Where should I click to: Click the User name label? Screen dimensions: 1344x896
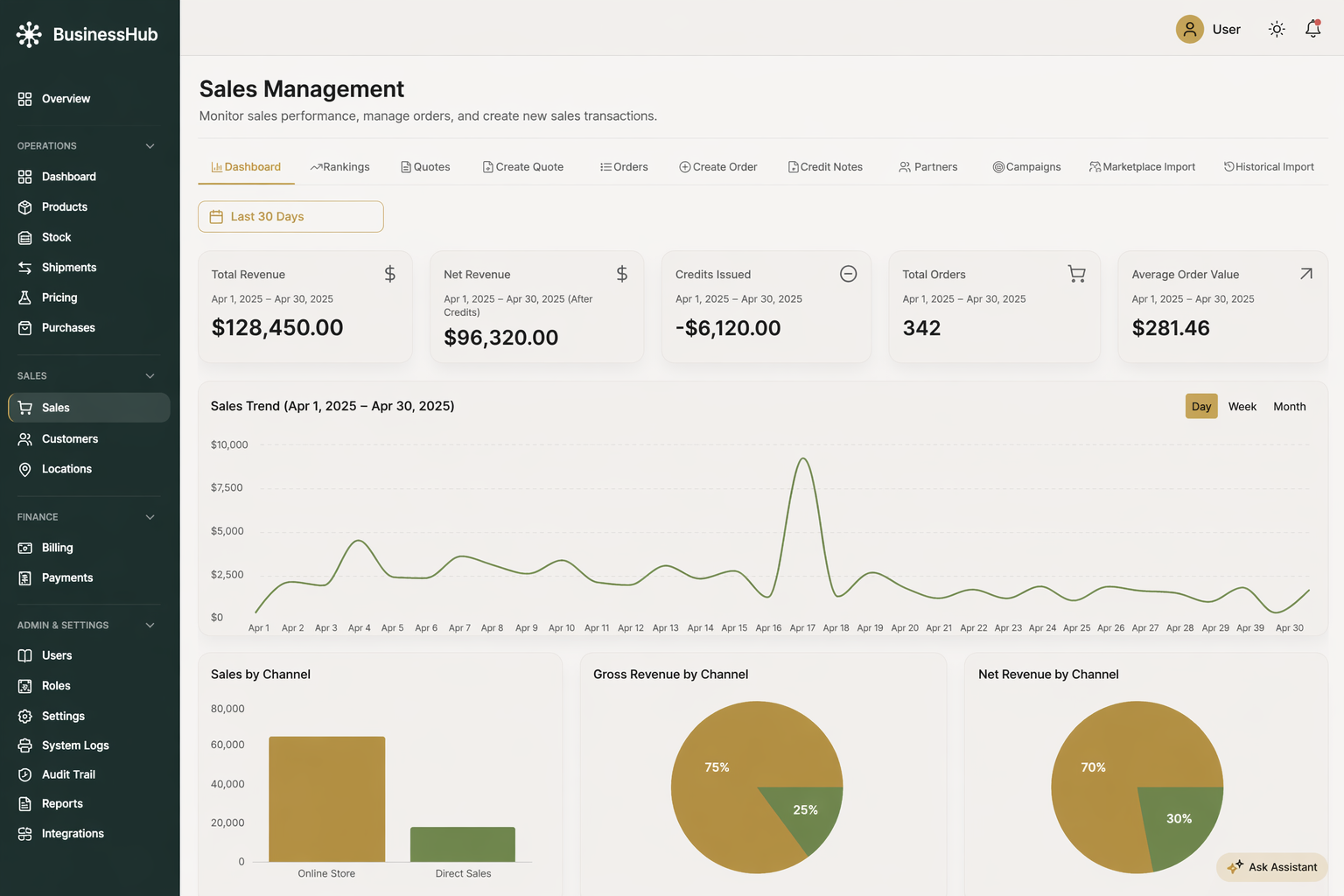coord(1227,30)
